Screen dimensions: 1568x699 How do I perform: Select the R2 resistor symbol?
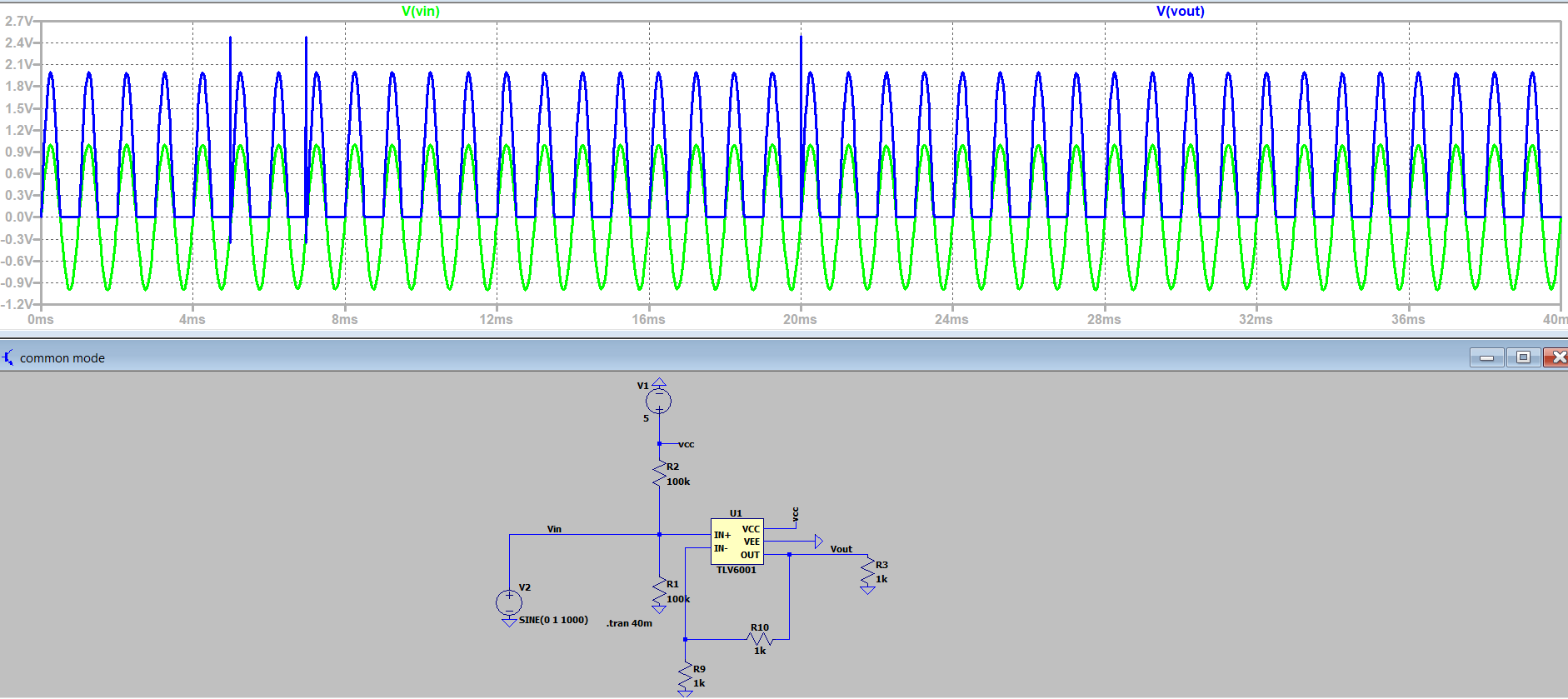pos(659,474)
